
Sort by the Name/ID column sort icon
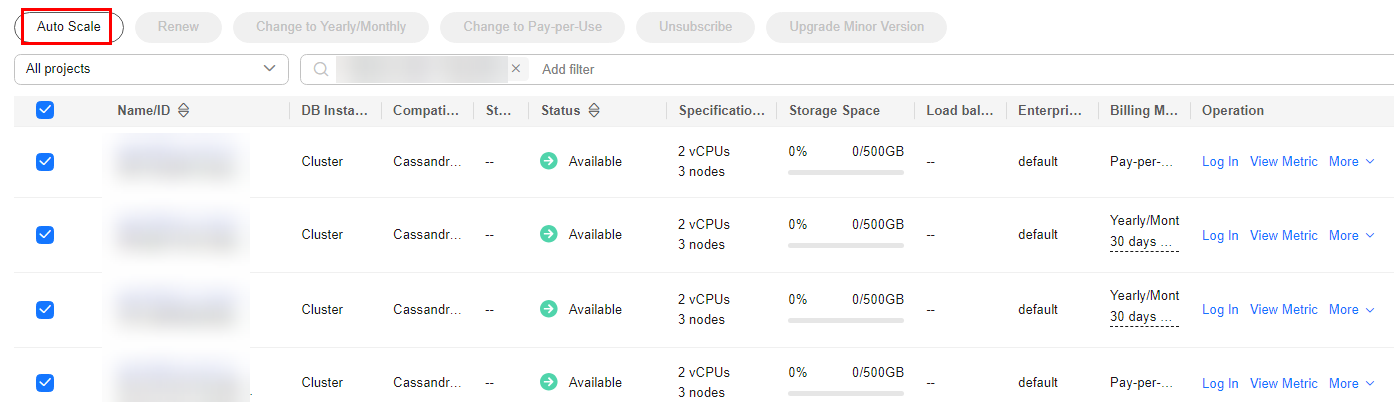[x=183, y=111]
